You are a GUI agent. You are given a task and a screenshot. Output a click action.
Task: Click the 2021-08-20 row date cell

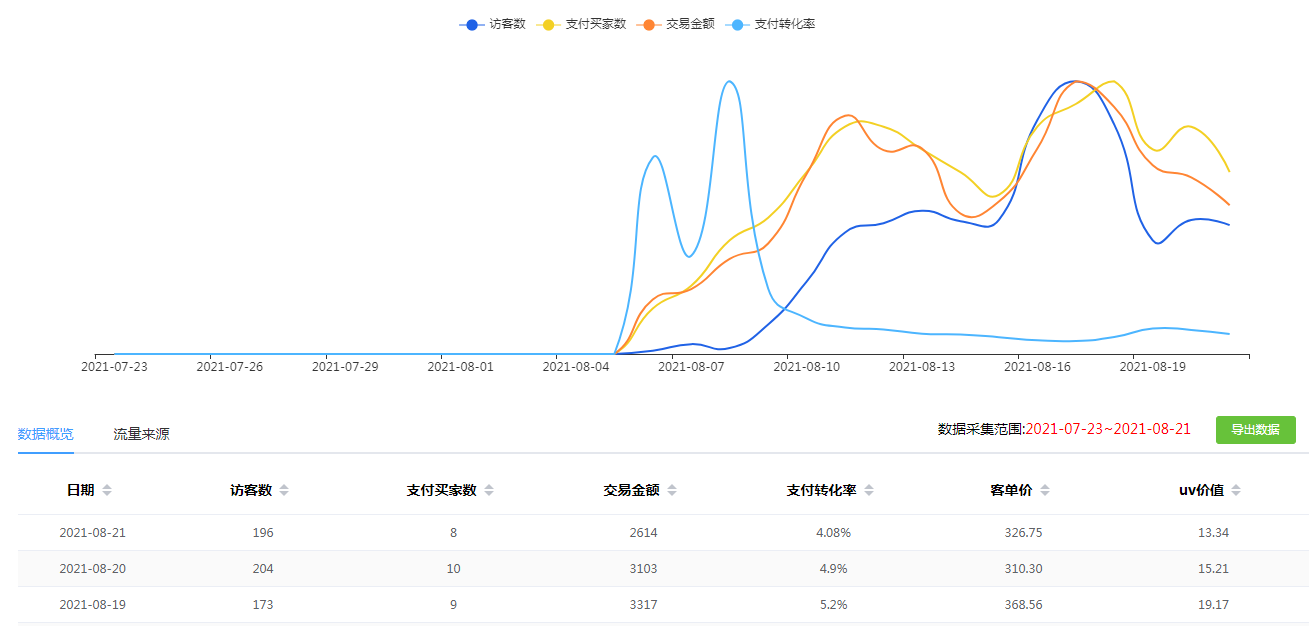tap(93, 569)
